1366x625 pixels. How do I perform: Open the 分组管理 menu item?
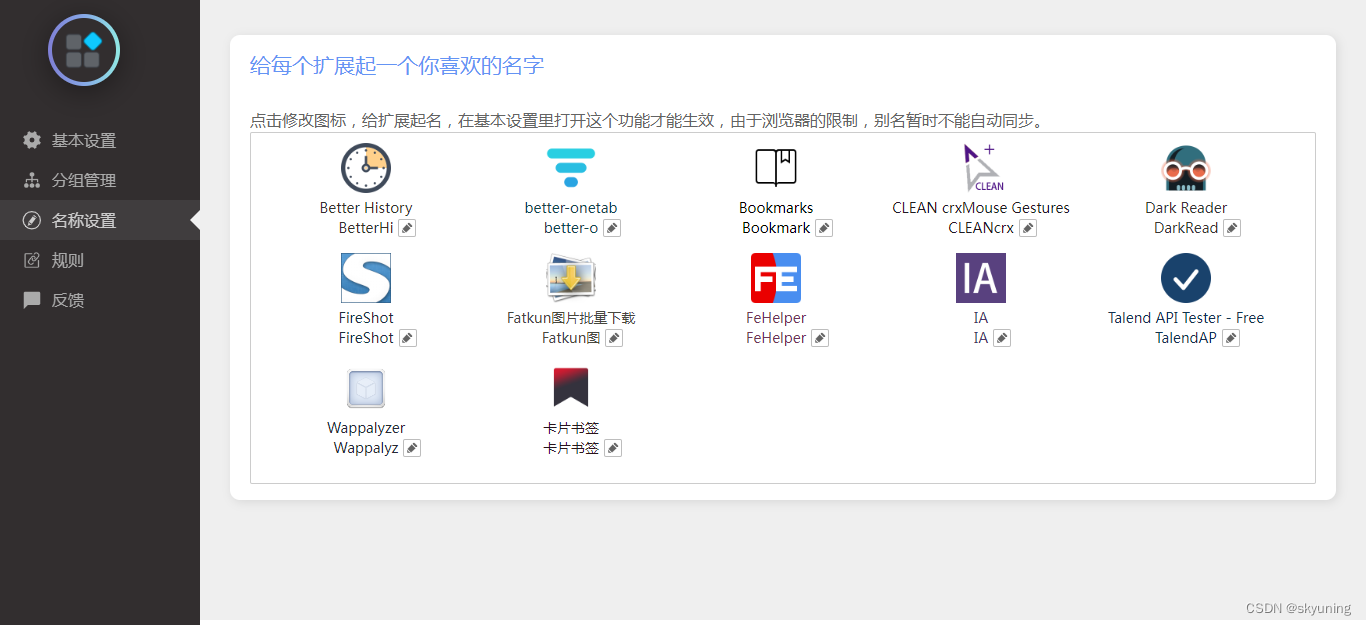[100, 180]
